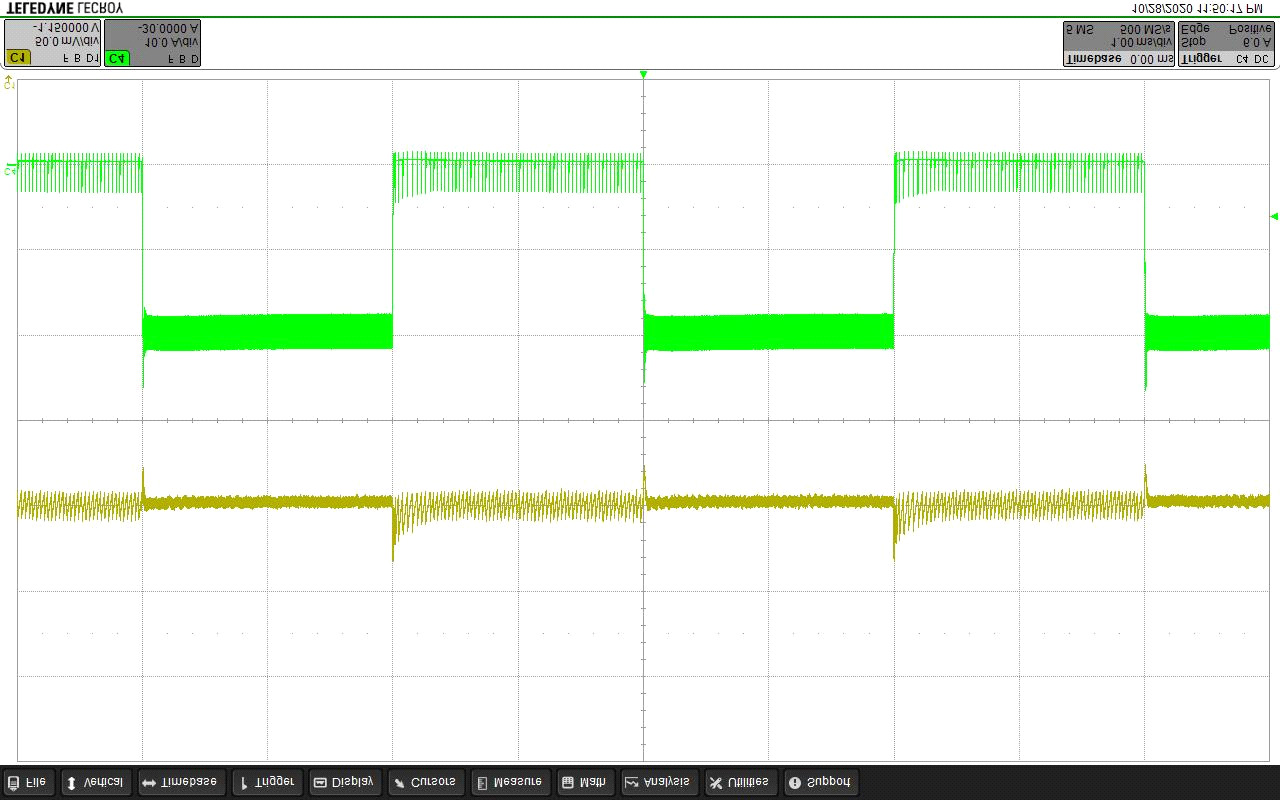Open the File menu
Screen dimensions: 1280x800
(x=27, y=782)
